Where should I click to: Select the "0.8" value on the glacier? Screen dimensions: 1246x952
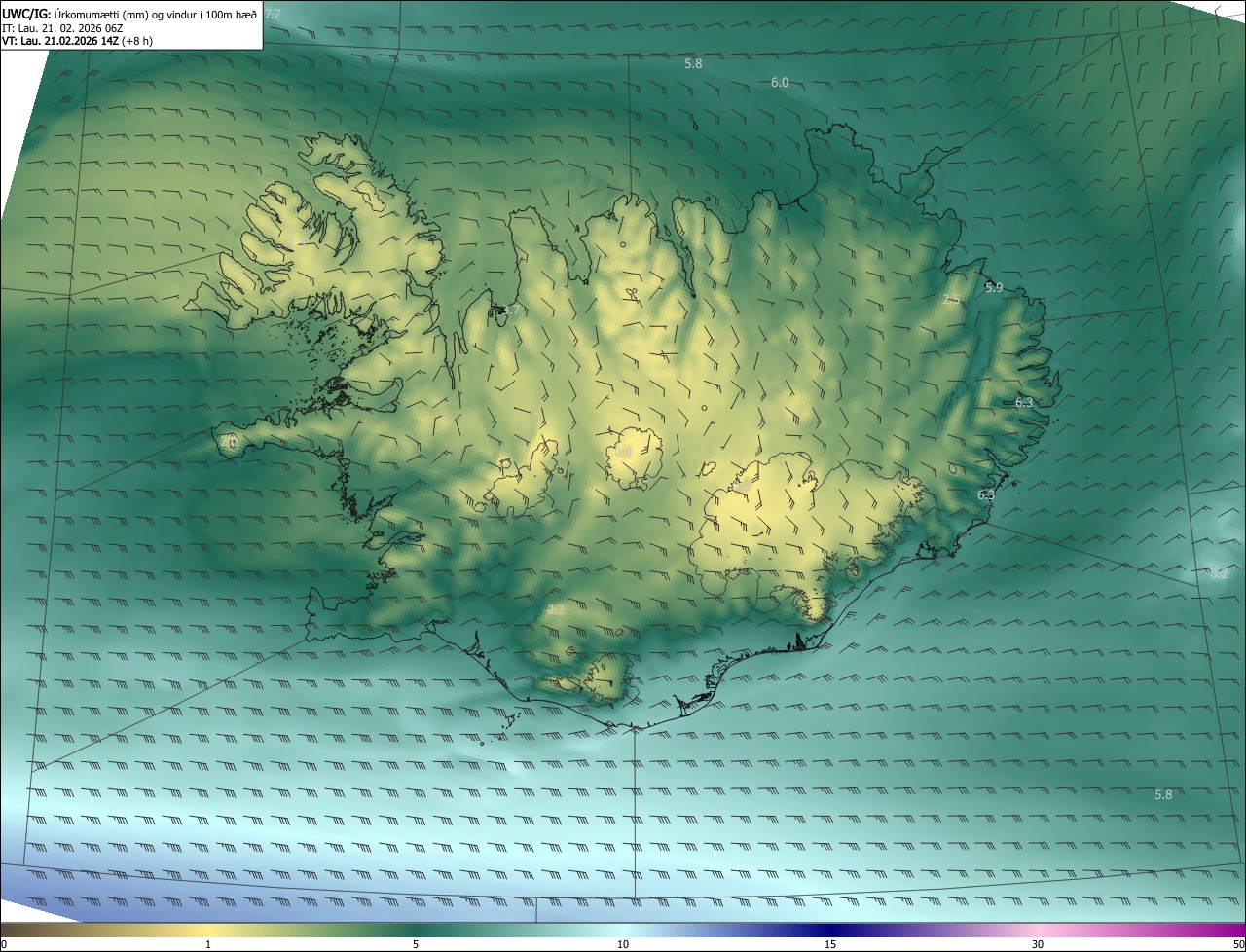coord(624,452)
